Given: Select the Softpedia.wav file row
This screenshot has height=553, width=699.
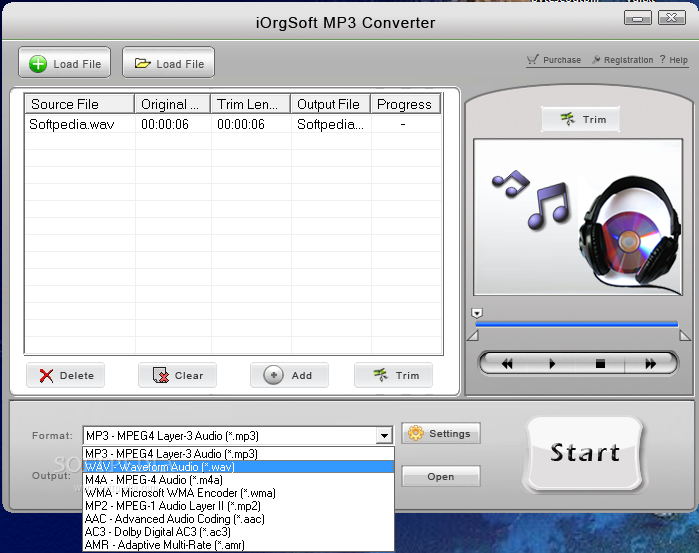Looking at the screenshot, I should coord(233,124).
